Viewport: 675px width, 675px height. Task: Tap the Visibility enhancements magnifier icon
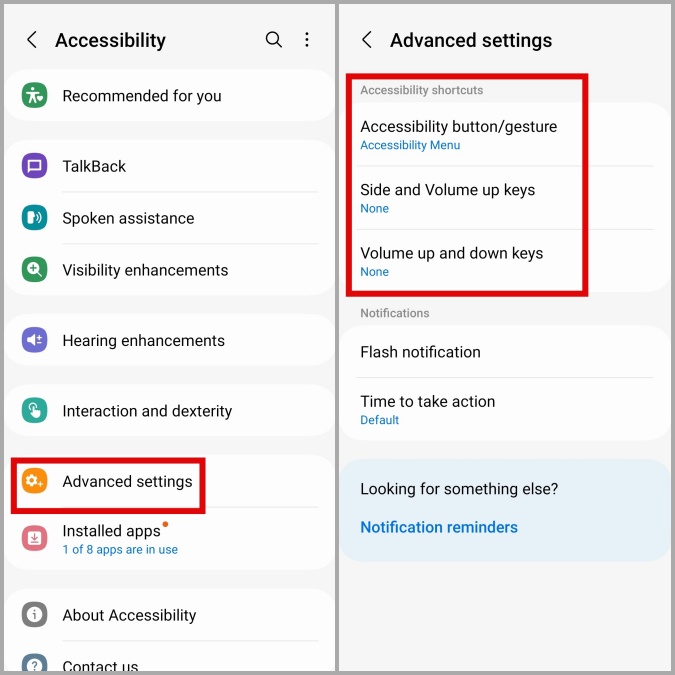35,270
